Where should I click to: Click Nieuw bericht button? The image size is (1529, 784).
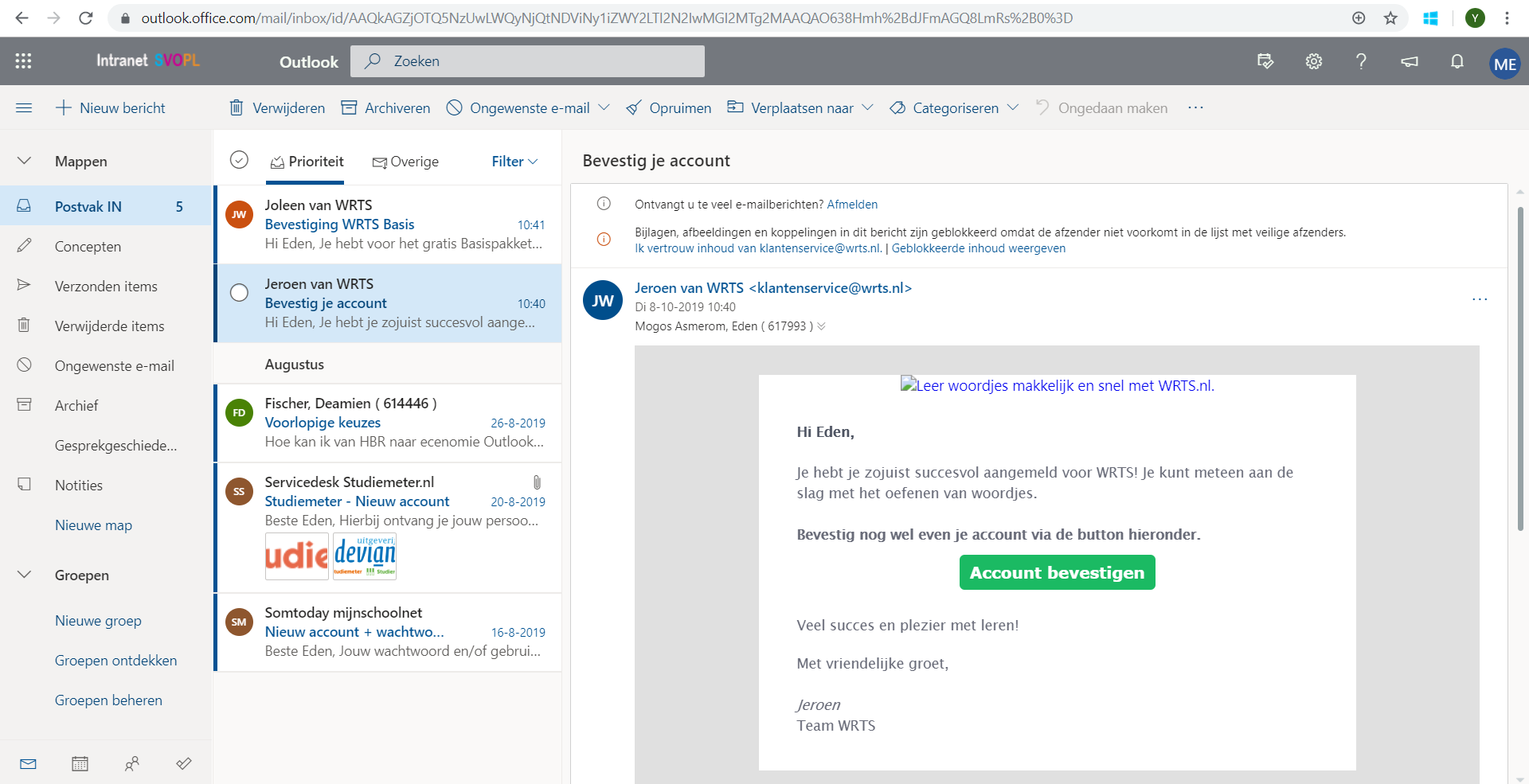(111, 107)
